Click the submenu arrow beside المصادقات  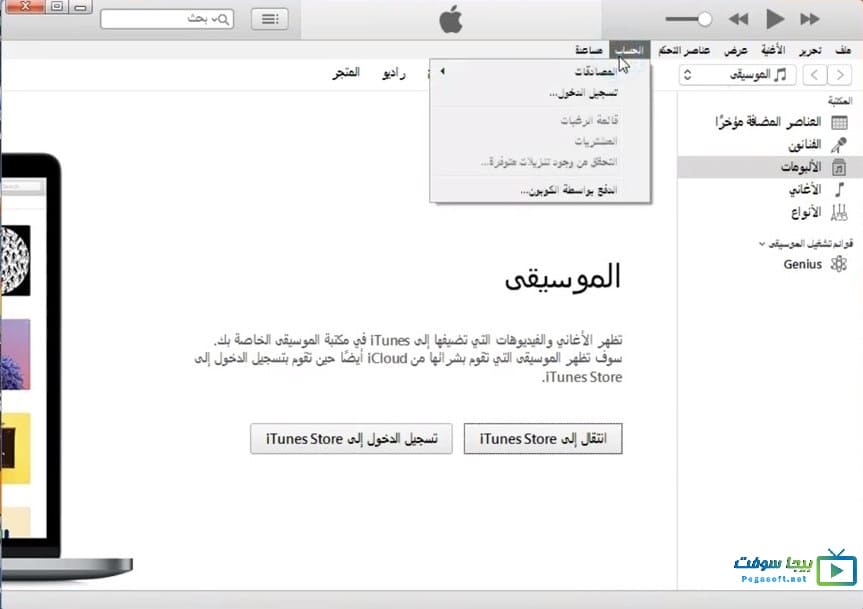point(443,72)
